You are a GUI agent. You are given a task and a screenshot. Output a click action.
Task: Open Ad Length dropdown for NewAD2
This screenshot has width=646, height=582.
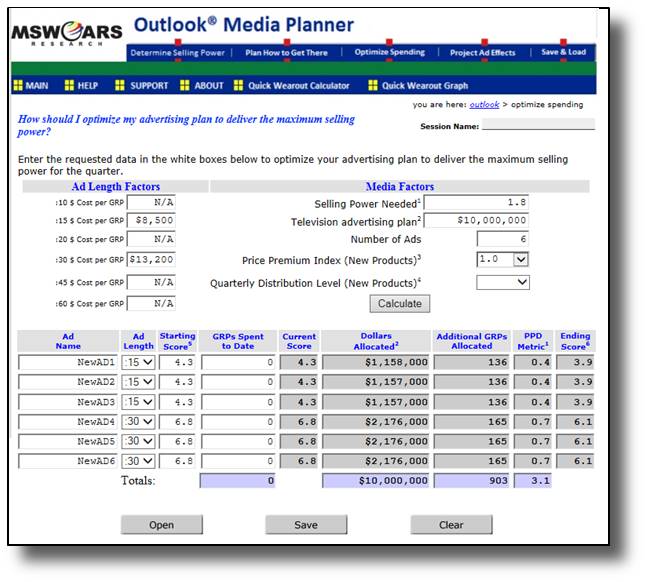point(138,382)
